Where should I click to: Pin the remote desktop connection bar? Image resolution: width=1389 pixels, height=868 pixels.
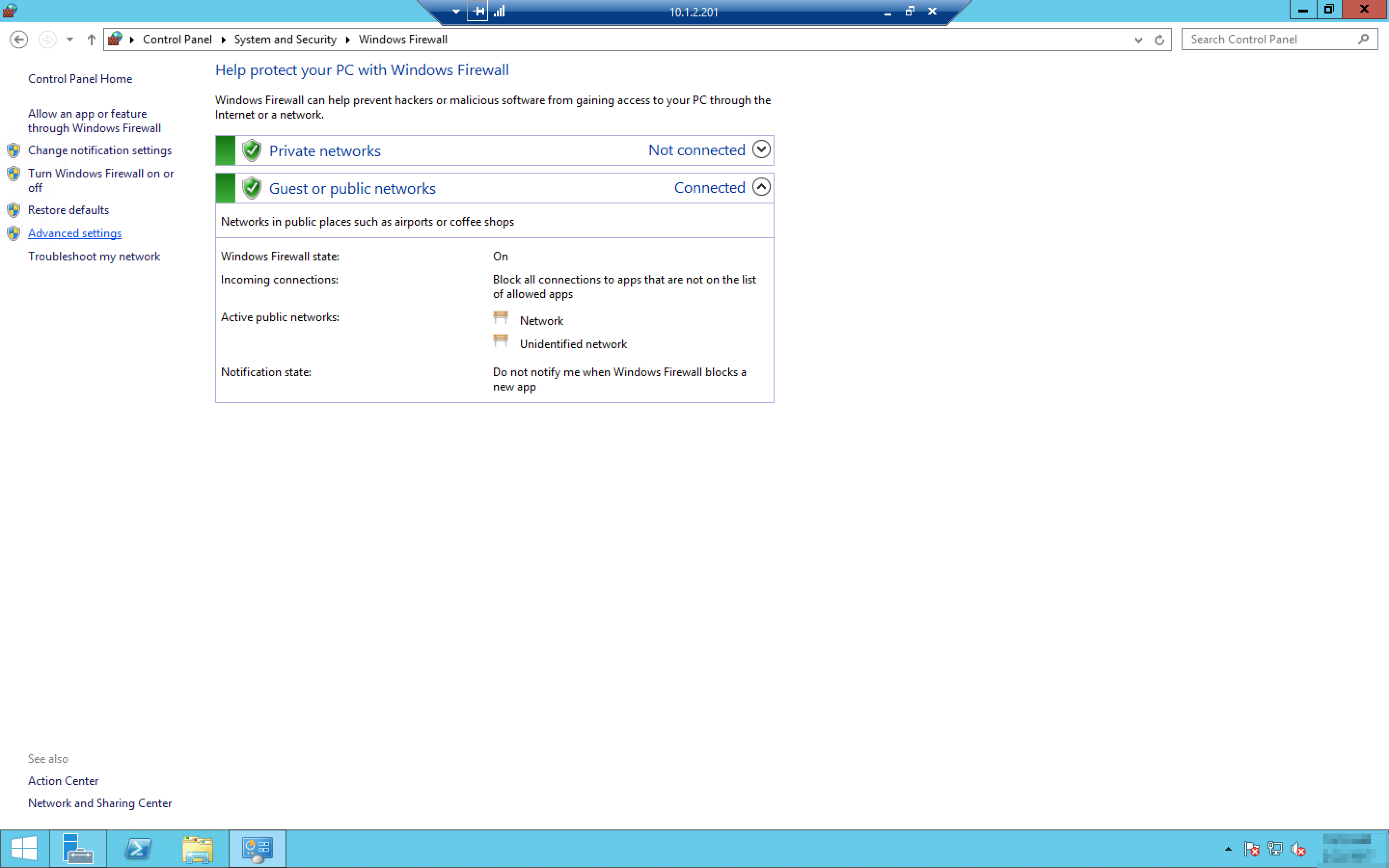[x=477, y=12]
